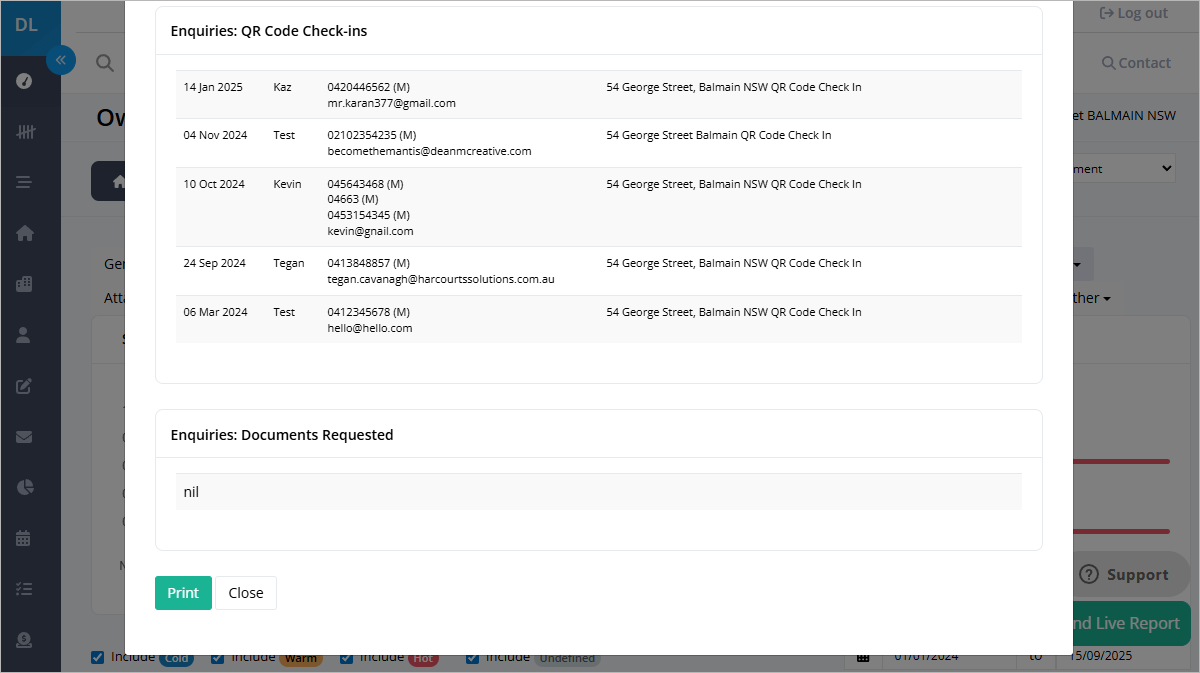Click the email becomethemantis@deanmcreative.com
Viewport: 1200px width, 673px height.
[x=429, y=151]
